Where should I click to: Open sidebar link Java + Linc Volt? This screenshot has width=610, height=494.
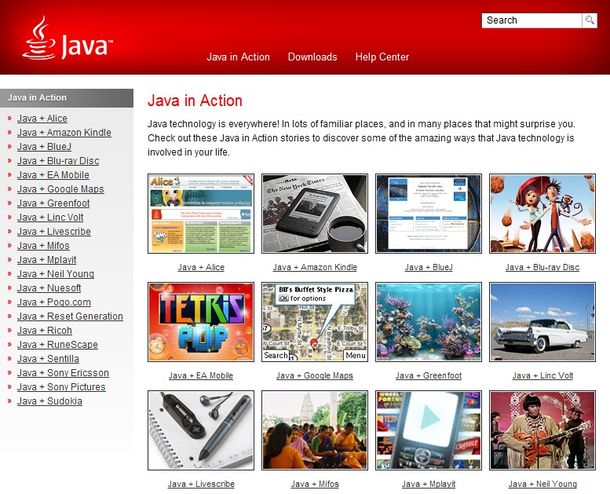click(50, 217)
